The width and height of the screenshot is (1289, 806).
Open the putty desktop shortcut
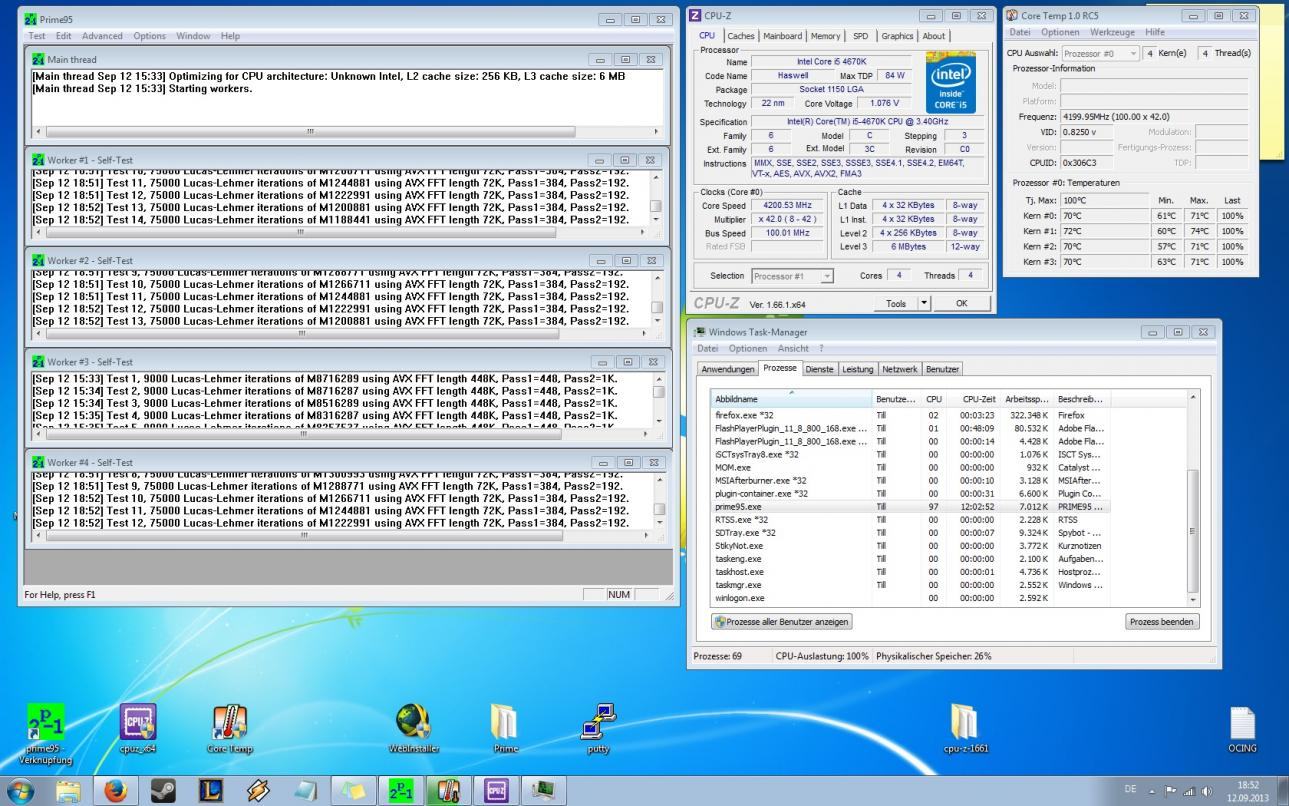click(598, 722)
